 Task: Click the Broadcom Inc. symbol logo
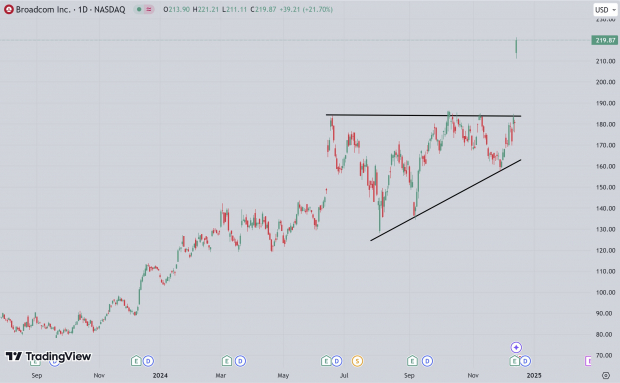pos(9,9)
